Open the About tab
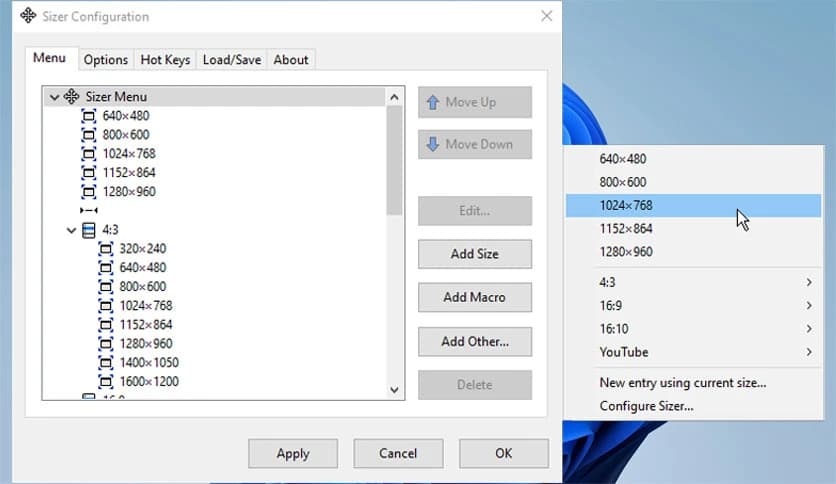 (x=291, y=60)
